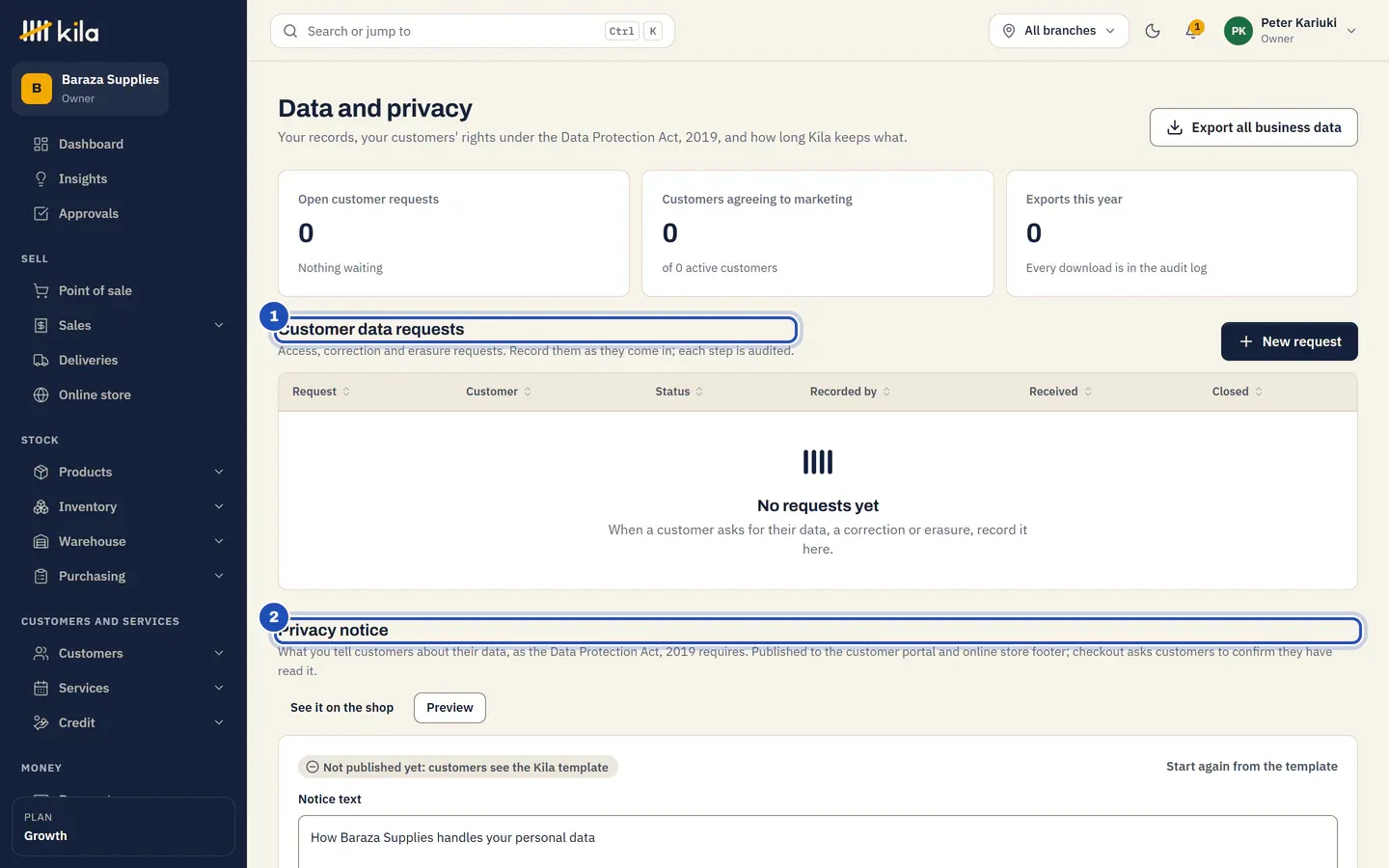Open the Growth plan card
Screen dimensions: 1389x868
point(123,827)
